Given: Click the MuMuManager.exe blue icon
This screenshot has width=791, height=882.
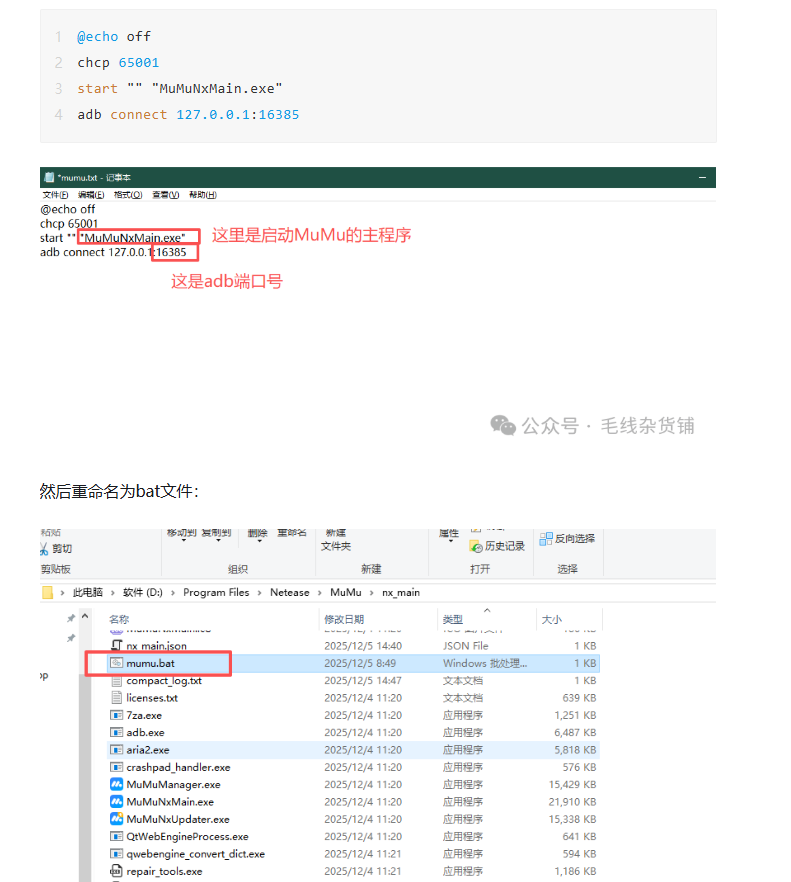Looking at the screenshot, I should pyautogui.click(x=116, y=784).
